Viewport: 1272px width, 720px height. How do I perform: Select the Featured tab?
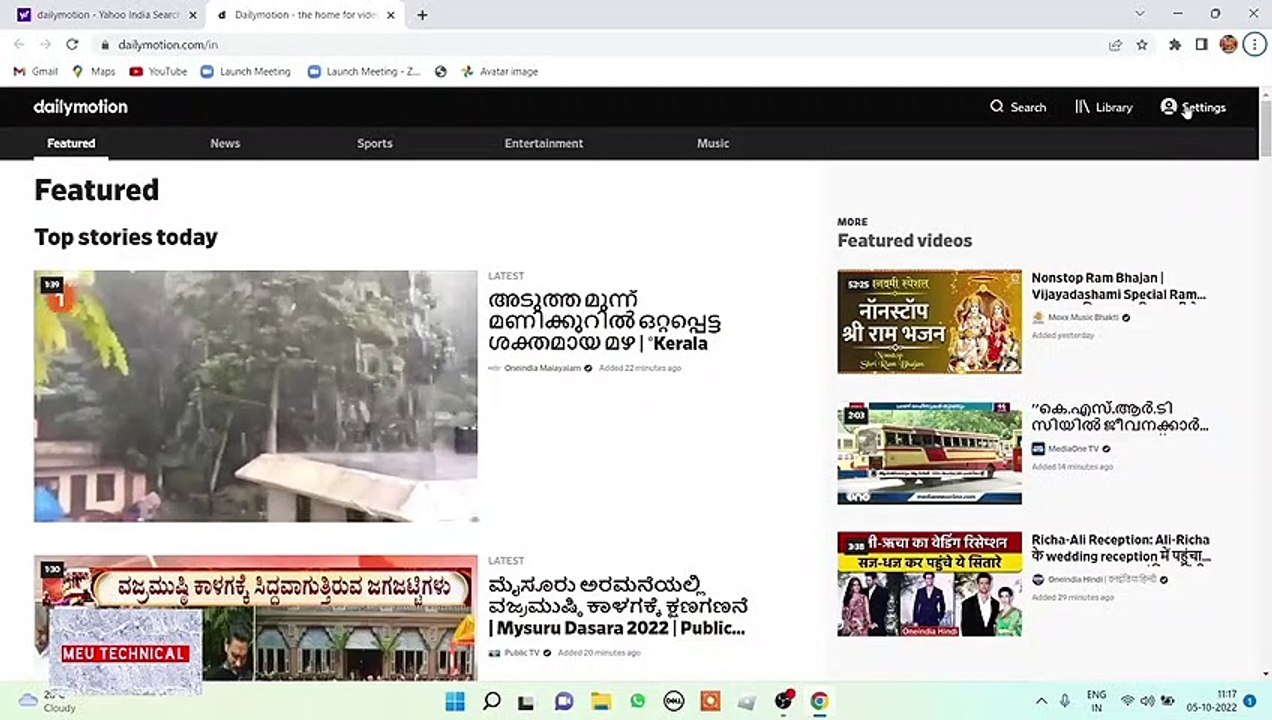click(x=71, y=143)
